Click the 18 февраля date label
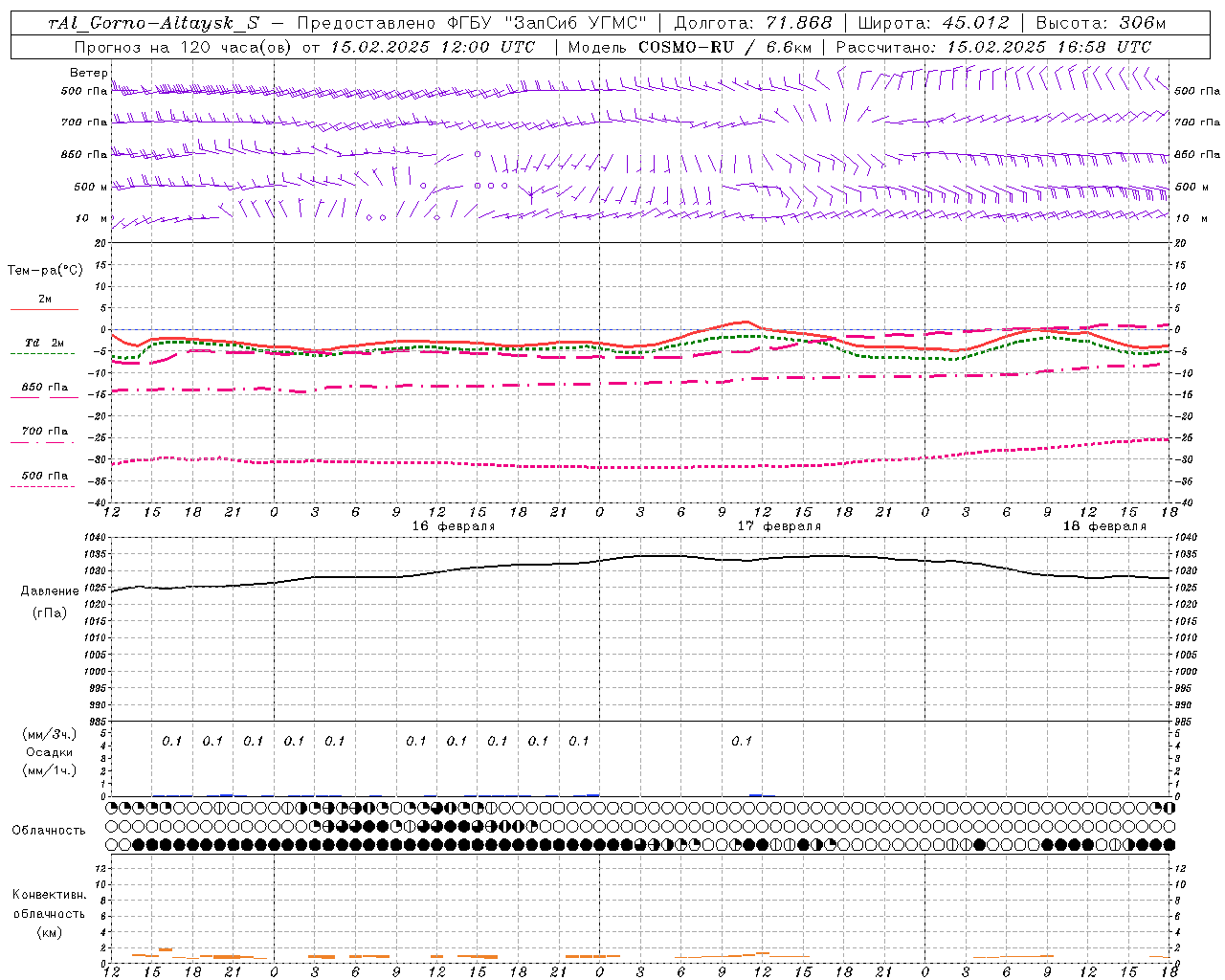This screenshot has height=980, width=1225. pyautogui.click(x=1104, y=526)
